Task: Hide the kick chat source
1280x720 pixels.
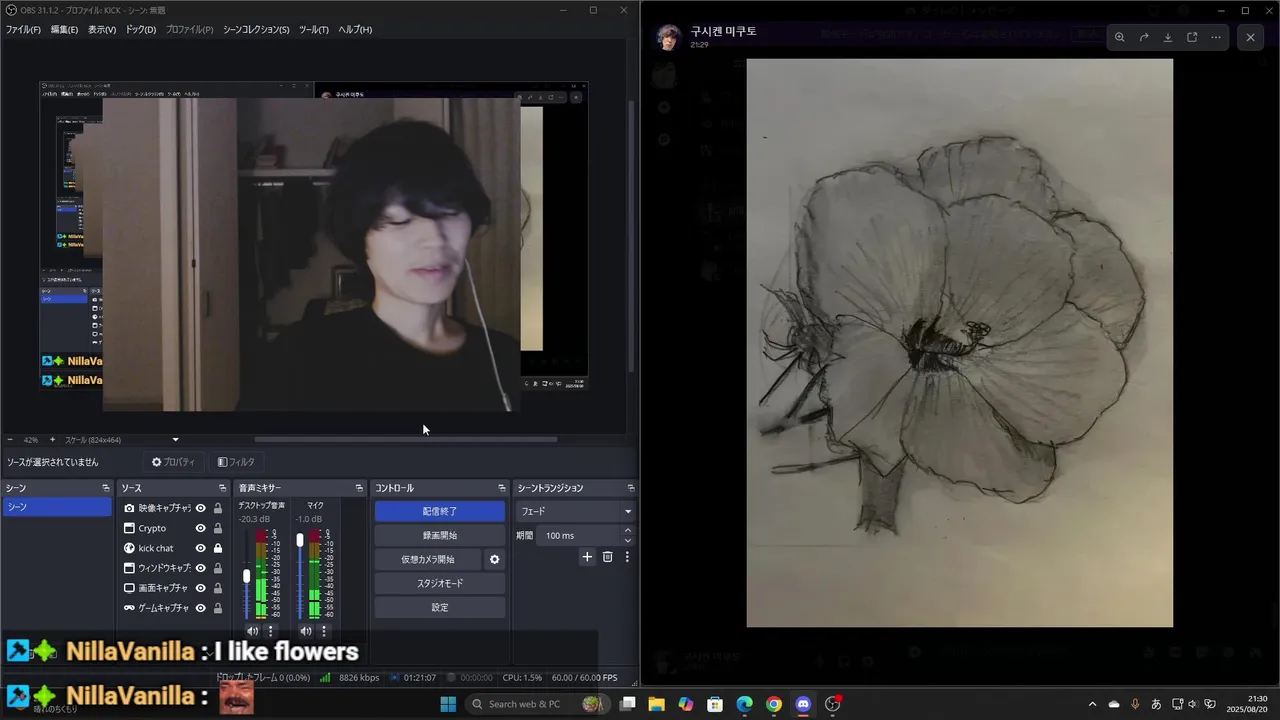Action: [200, 548]
